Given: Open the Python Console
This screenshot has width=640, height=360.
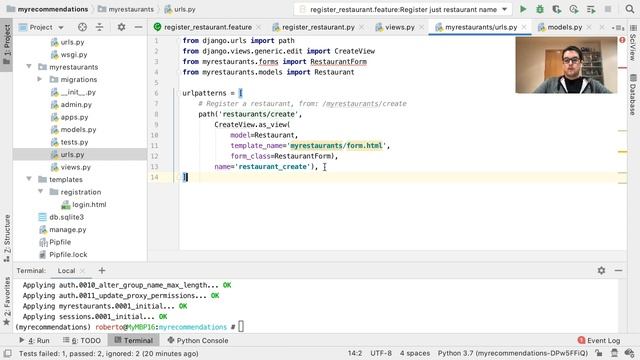Looking at the screenshot, I should click(198, 340).
